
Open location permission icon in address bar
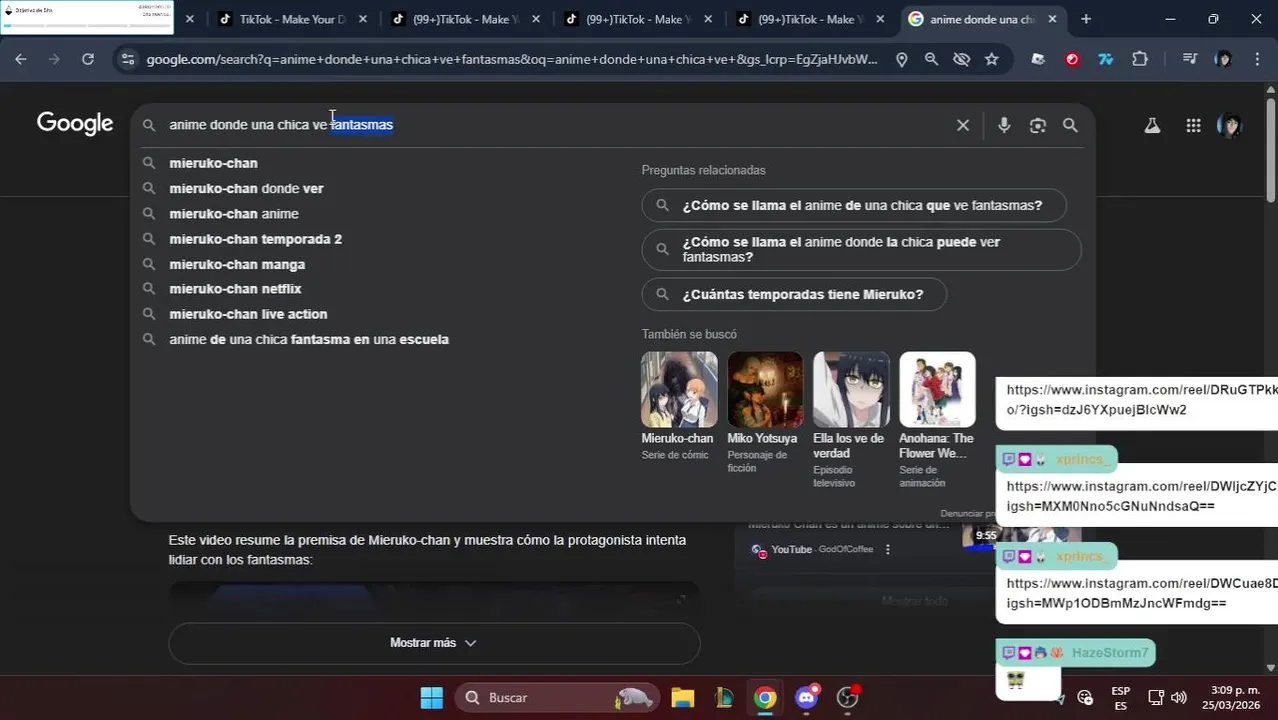(x=901, y=59)
